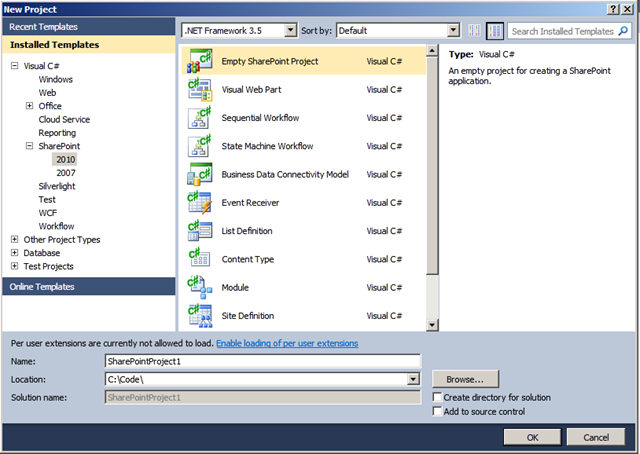Click the template list scroll down arrow
Image resolution: width=640 pixels, height=454 pixels.
point(432,325)
